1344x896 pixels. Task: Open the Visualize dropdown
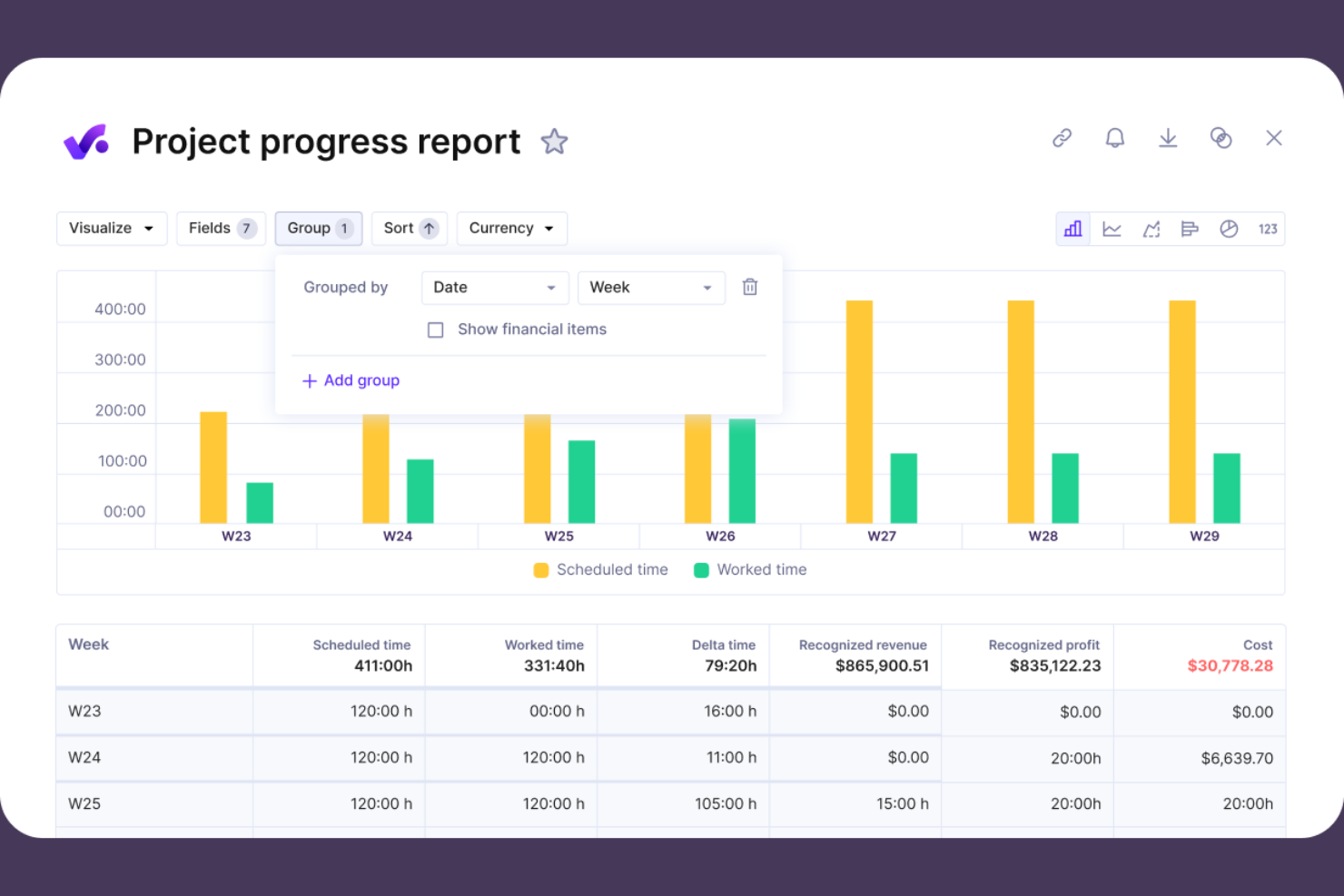[112, 229]
